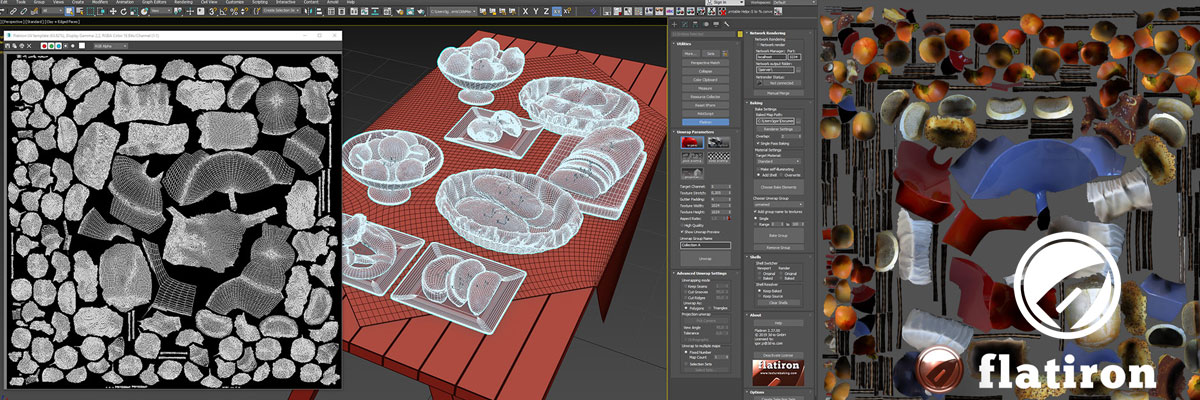This screenshot has width=1200, height=400.
Task: Select the Rotate tool in main toolbar
Action: [x=124, y=11]
